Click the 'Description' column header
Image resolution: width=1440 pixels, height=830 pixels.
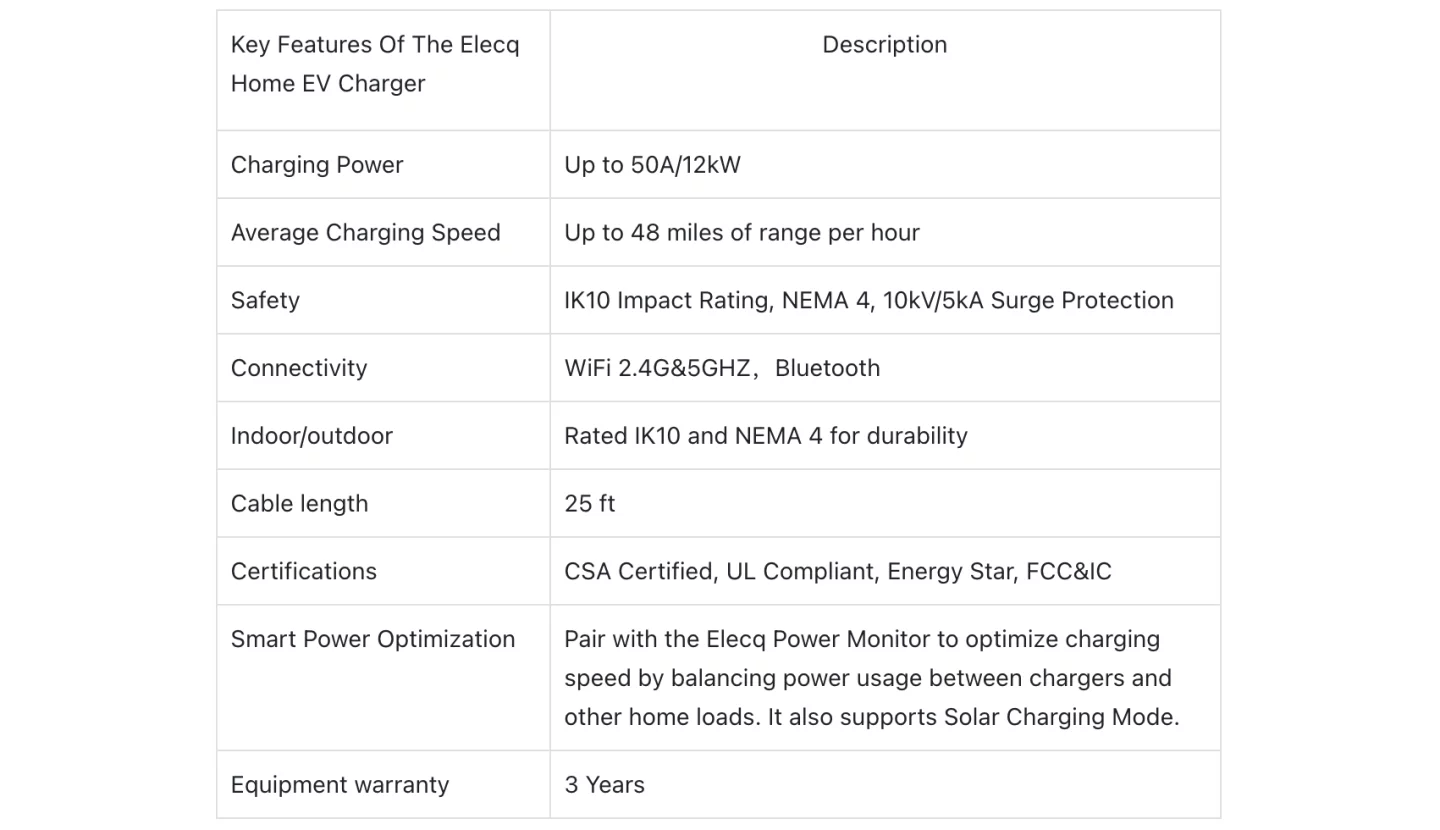884,45
